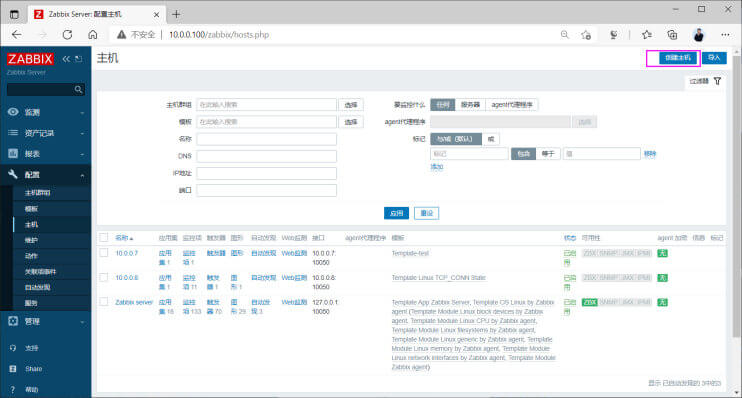Image resolution: width=742 pixels, height=398 pixels.
Task: Collapse the 配置 configuration menu section
Action: [x=46, y=175]
